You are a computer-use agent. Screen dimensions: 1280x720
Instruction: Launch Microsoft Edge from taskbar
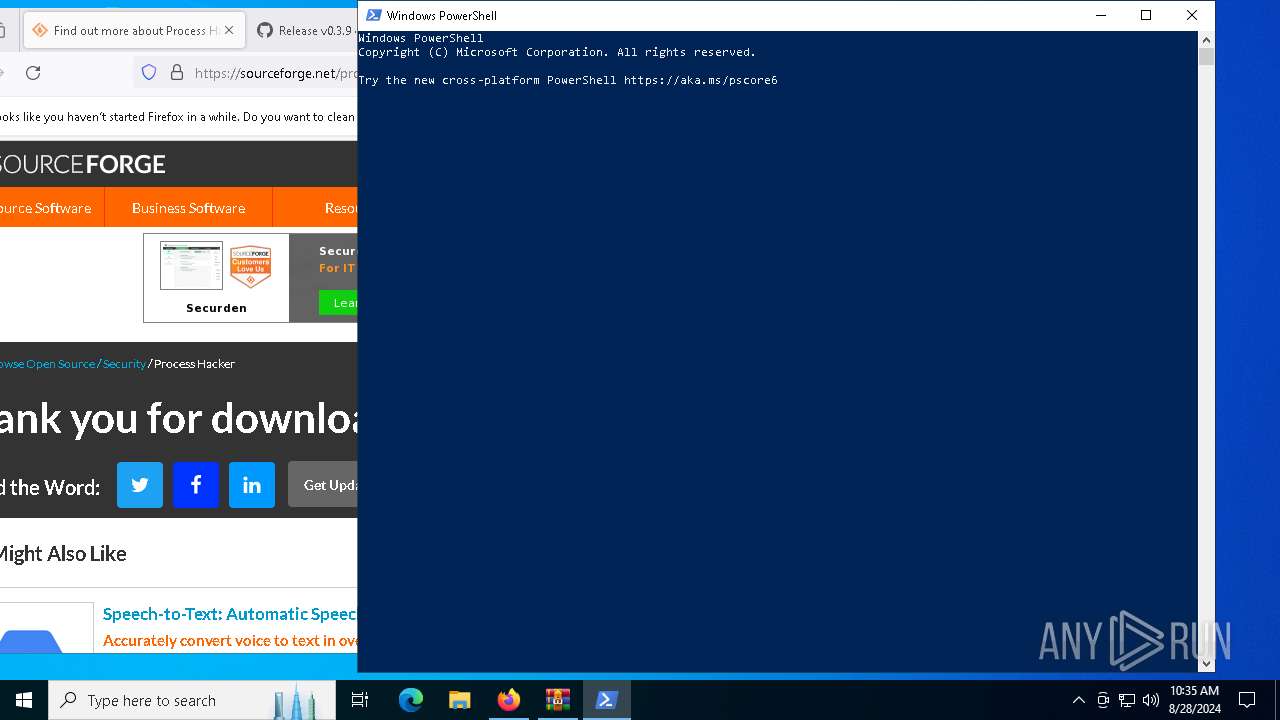click(411, 700)
